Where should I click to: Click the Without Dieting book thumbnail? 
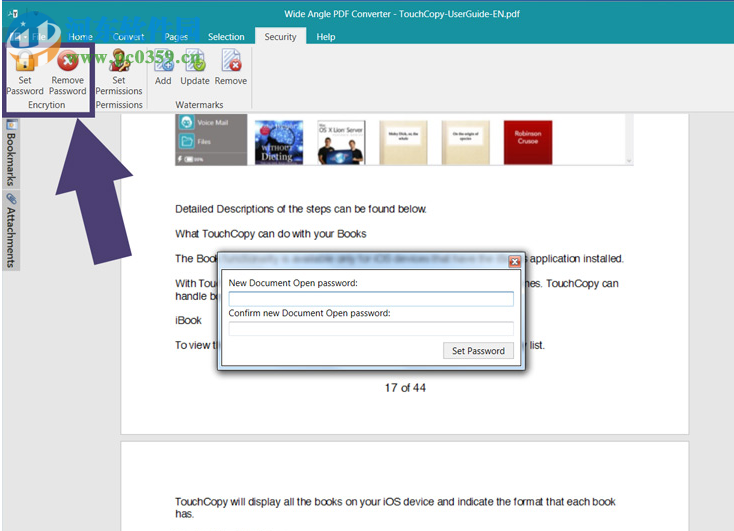pyautogui.click(x=279, y=142)
